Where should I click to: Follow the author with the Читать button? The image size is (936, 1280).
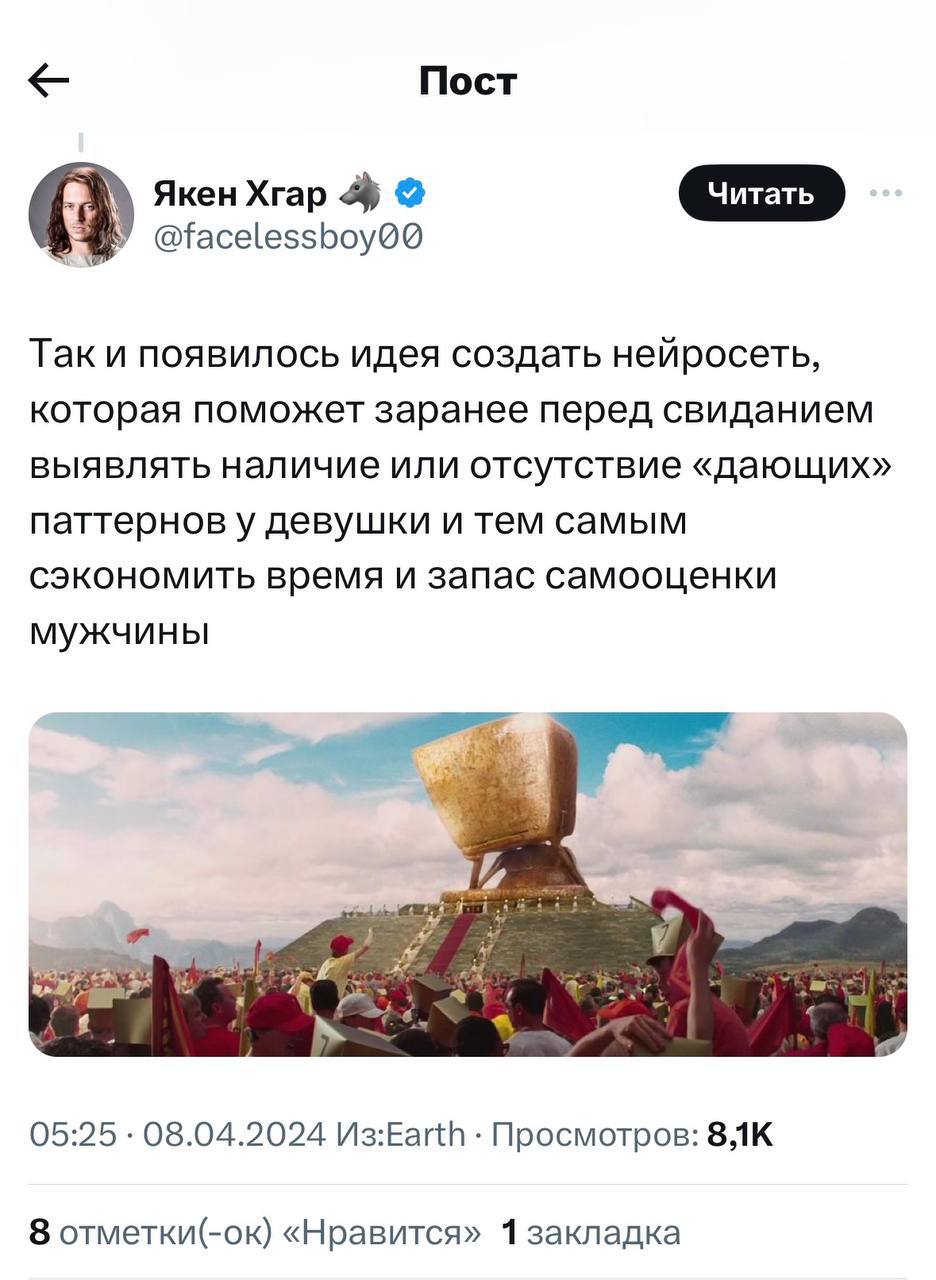click(762, 193)
